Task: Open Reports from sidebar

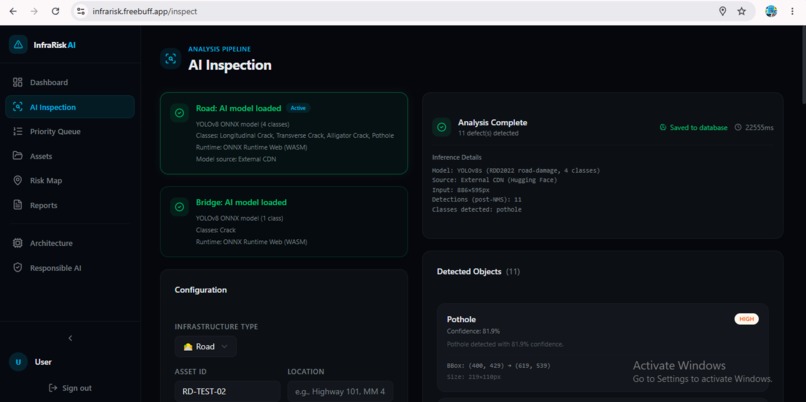Action: tap(70, 205)
